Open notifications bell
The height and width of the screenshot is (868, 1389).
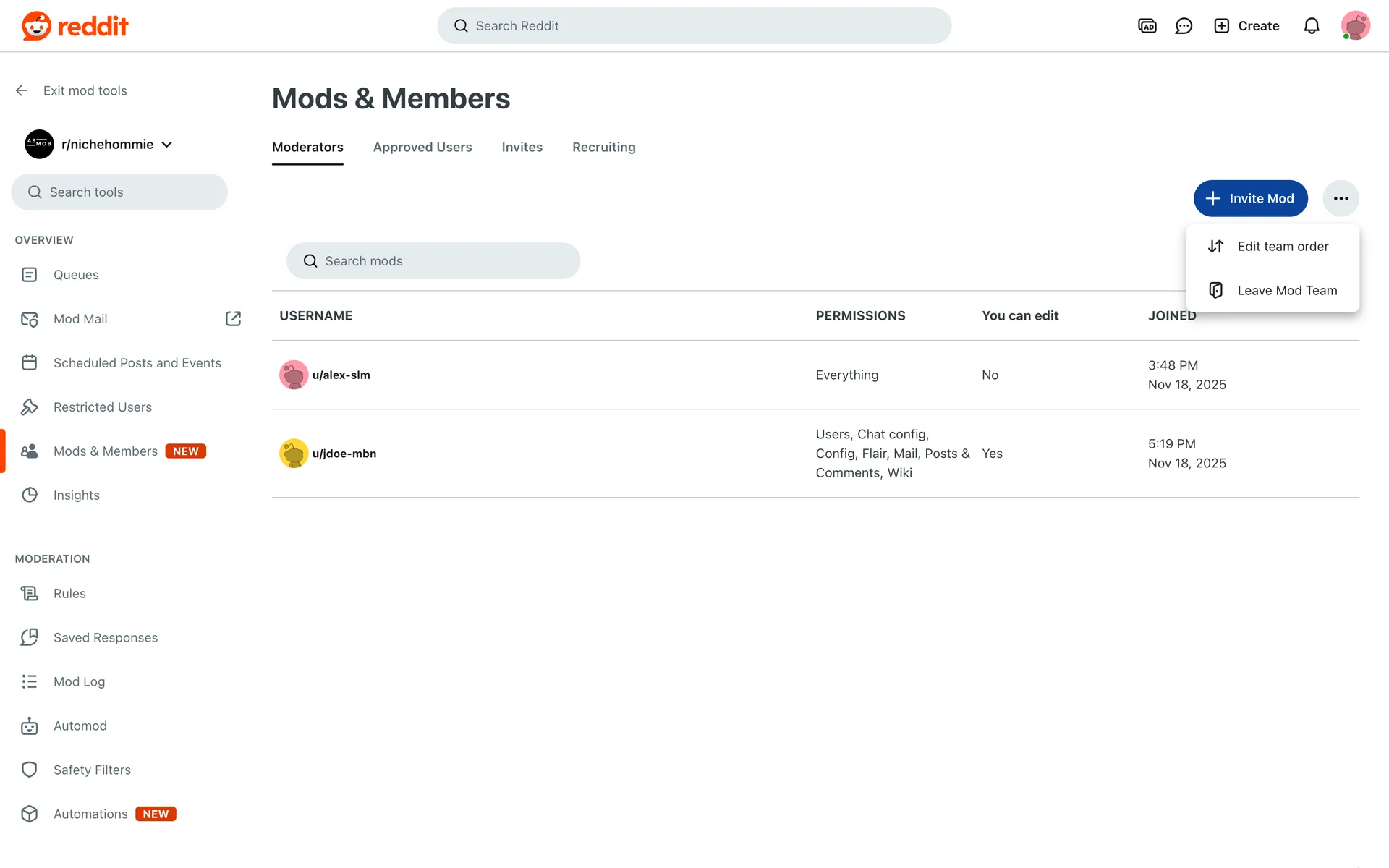1311,26
